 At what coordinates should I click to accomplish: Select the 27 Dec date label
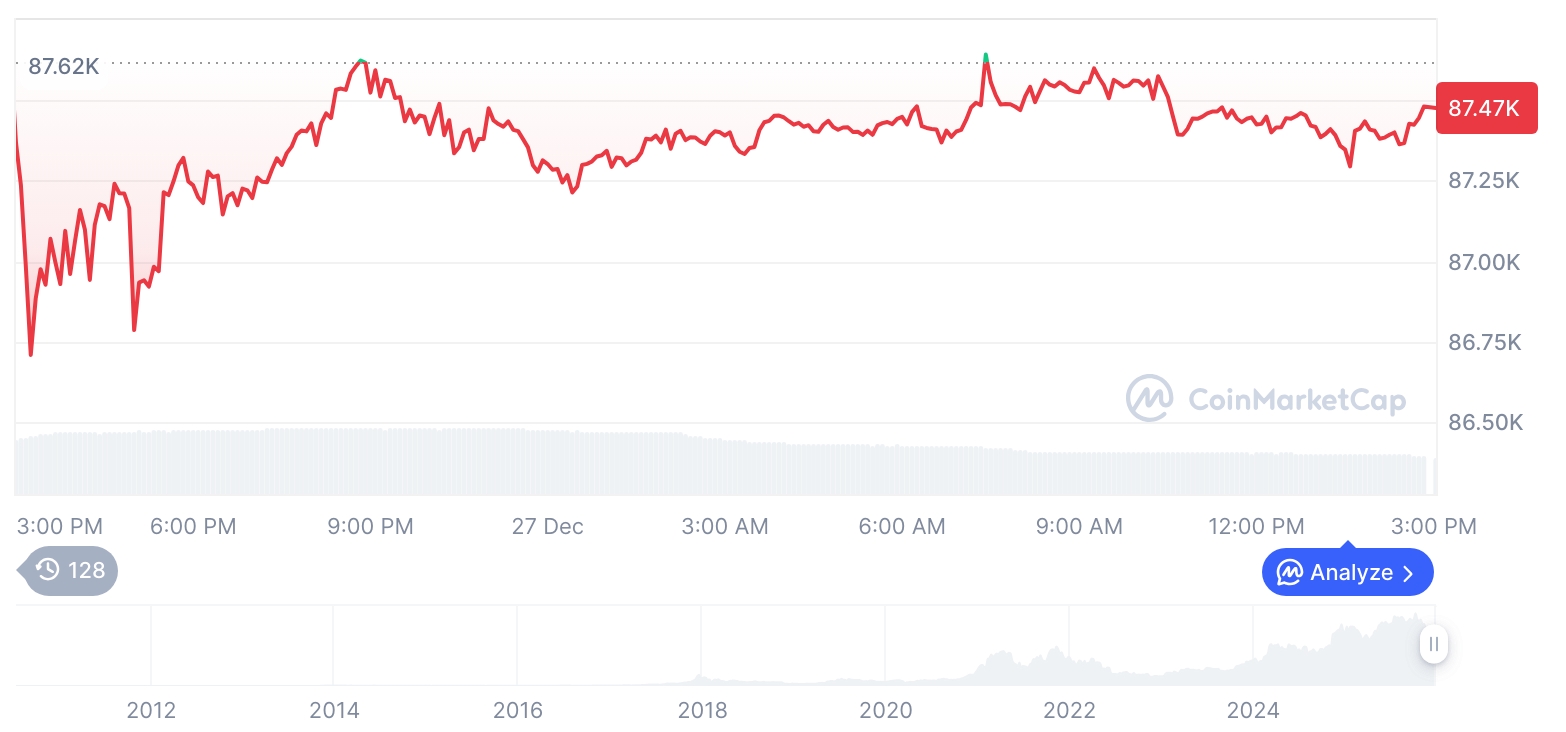(x=547, y=526)
